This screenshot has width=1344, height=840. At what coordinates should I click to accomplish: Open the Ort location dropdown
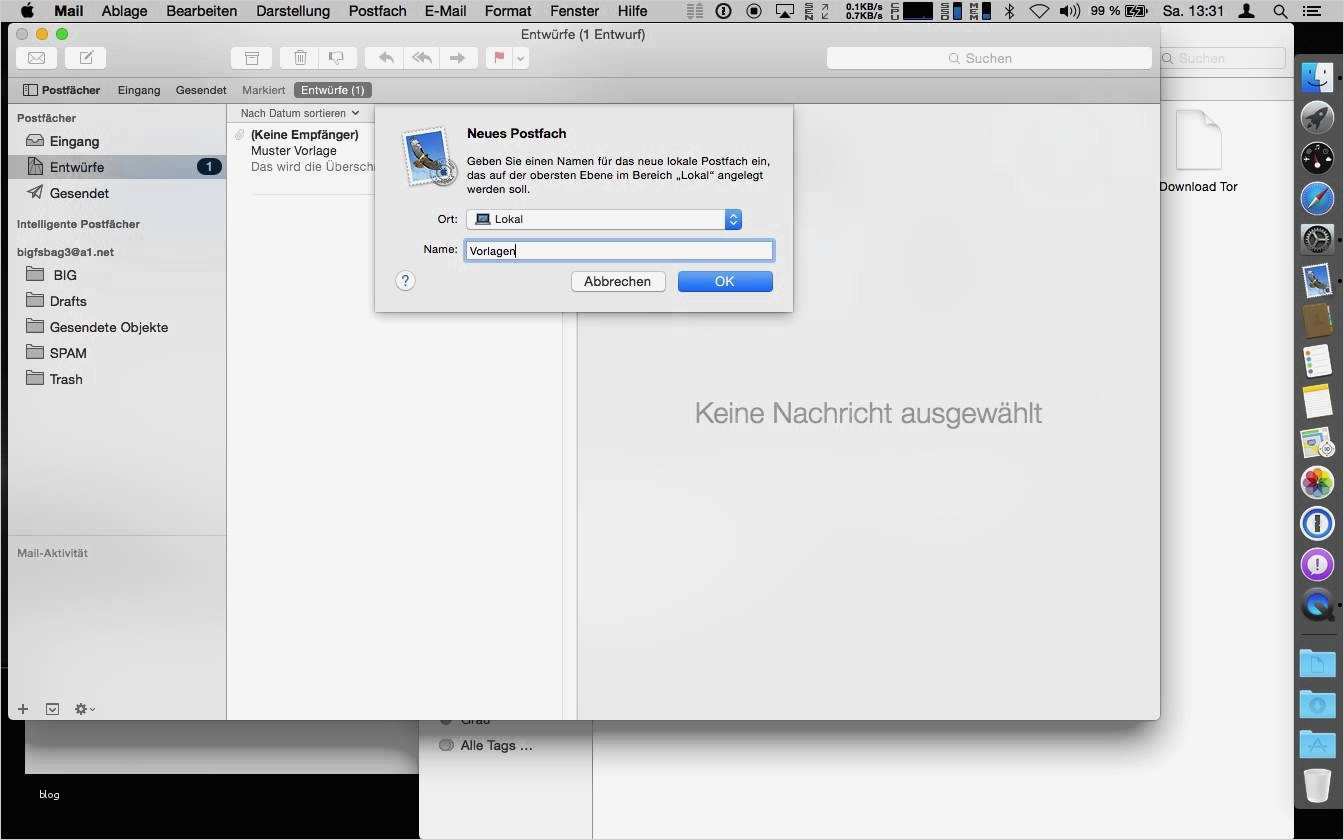coord(604,219)
